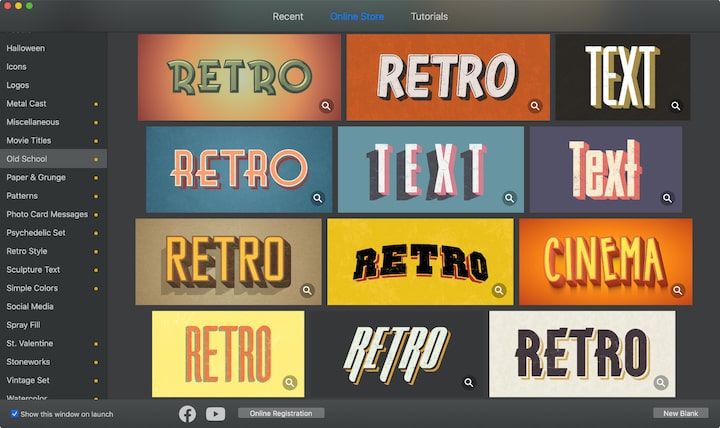720x428 pixels.
Task: Preview CINEMA template using its magnifier icon
Action: 677,290
